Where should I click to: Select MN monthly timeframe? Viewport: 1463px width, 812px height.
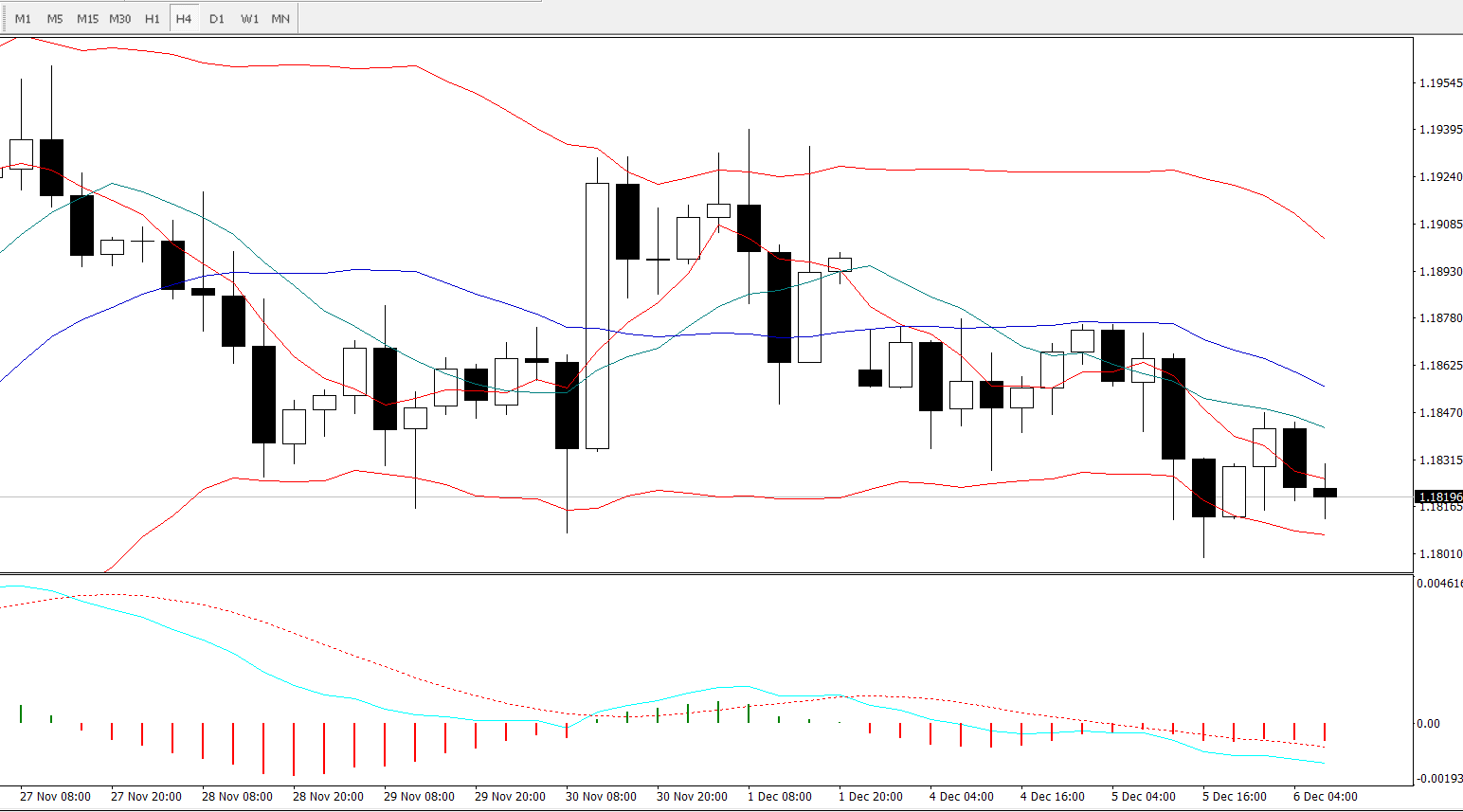point(280,19)
